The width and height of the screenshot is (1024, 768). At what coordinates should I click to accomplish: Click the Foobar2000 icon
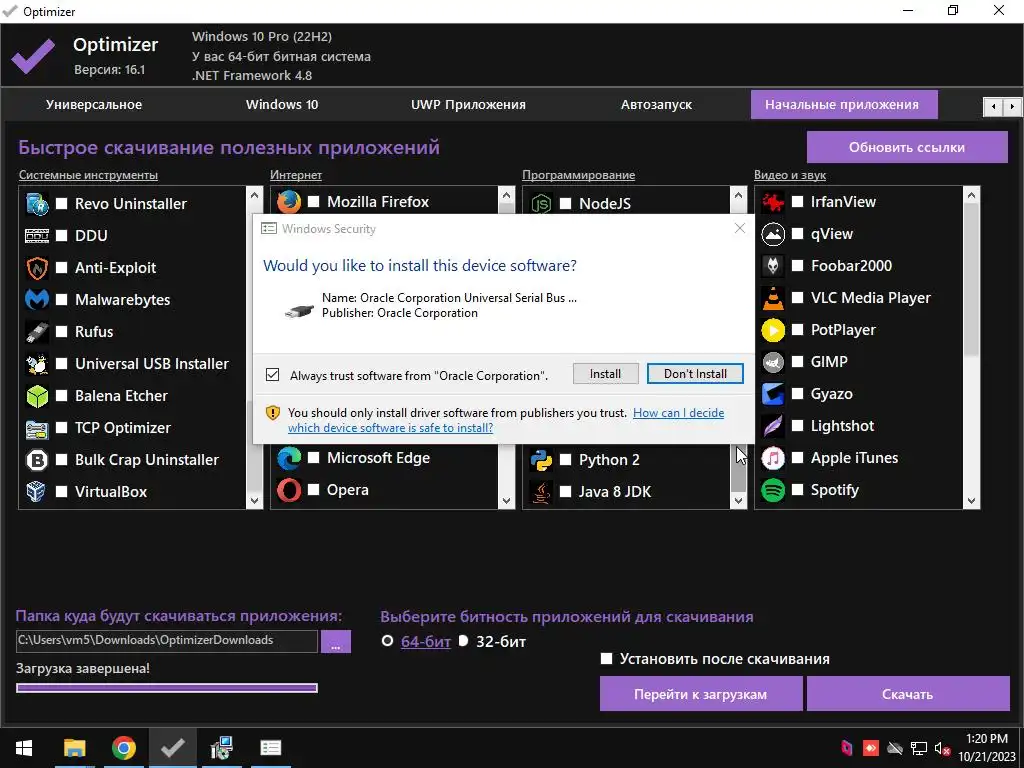point(773,266)
